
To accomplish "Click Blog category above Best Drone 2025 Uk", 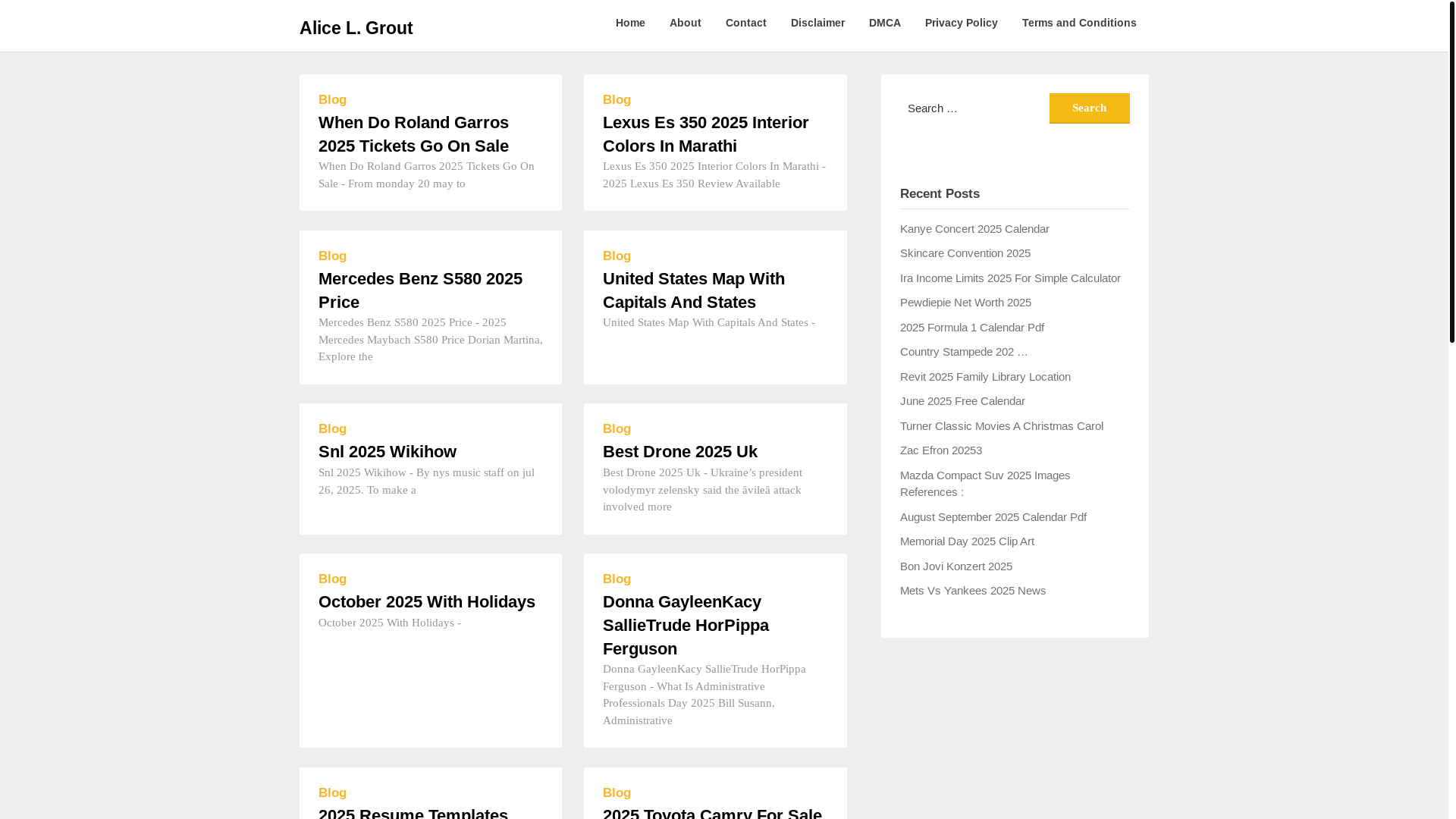I will 617,429.
